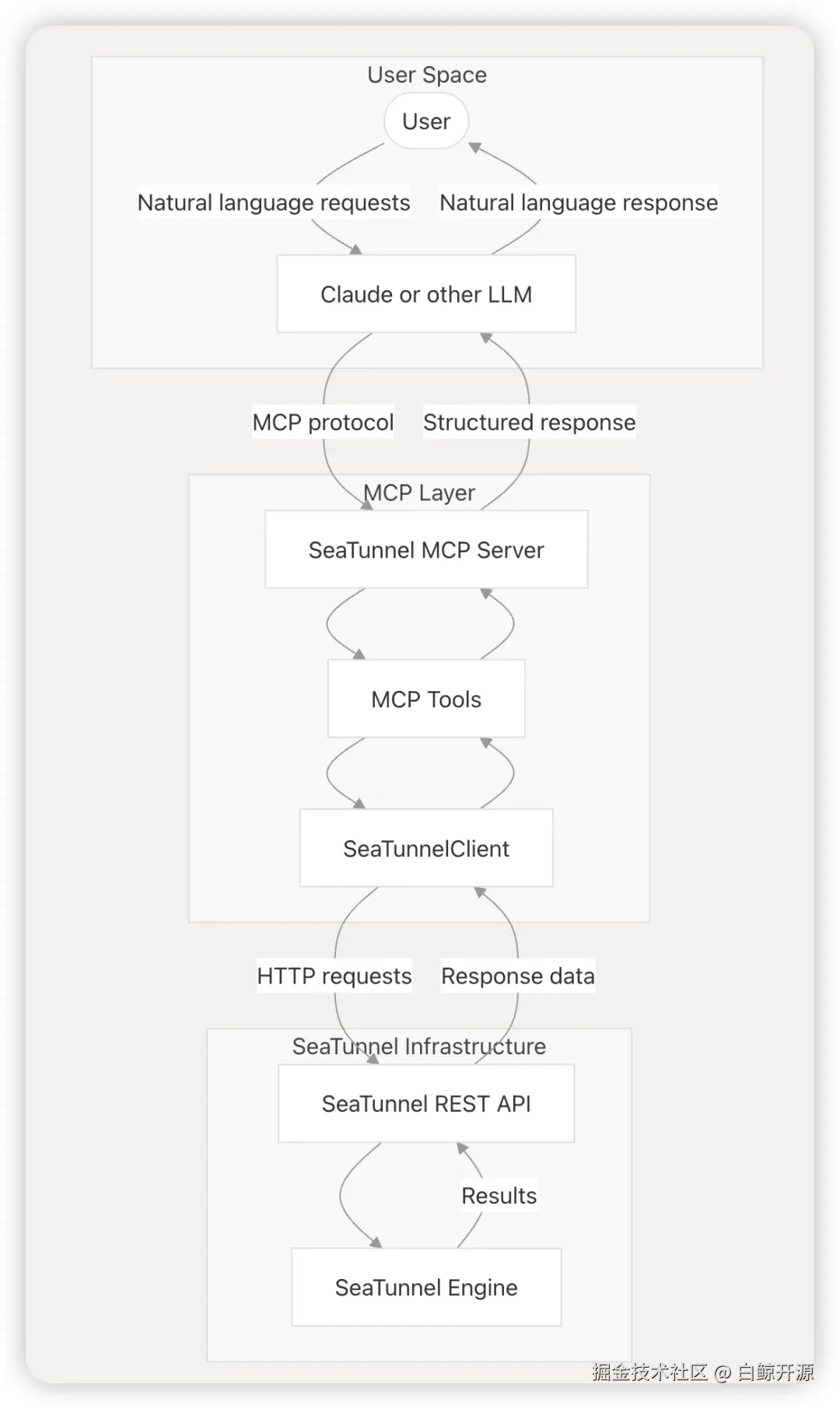Click the SeaTunnel Engine node
This screenshot has width=840, height=1409.
[426, 1287]
